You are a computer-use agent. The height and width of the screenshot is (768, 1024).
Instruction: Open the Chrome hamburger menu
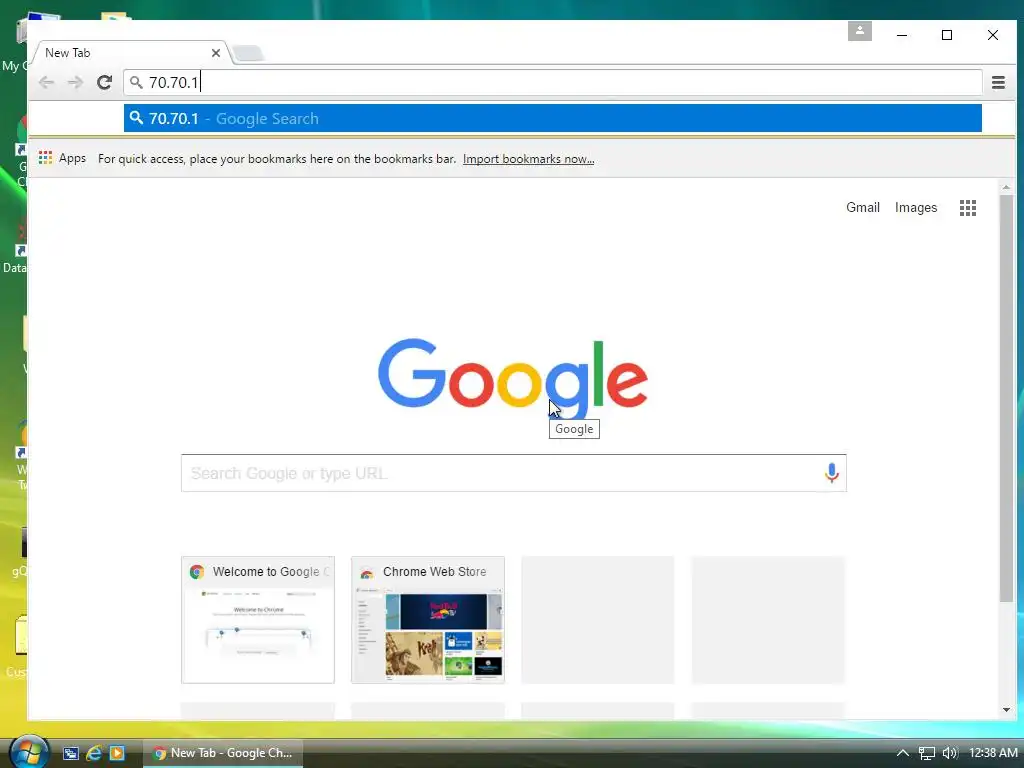point(998,82)
